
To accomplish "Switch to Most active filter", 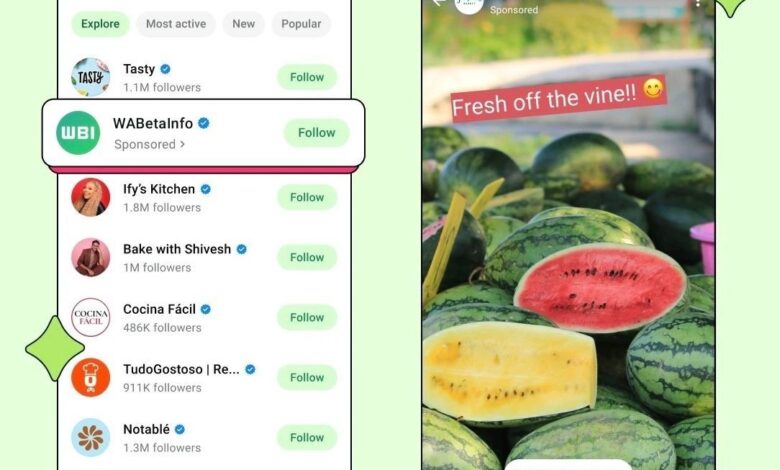I will point(176,24).
